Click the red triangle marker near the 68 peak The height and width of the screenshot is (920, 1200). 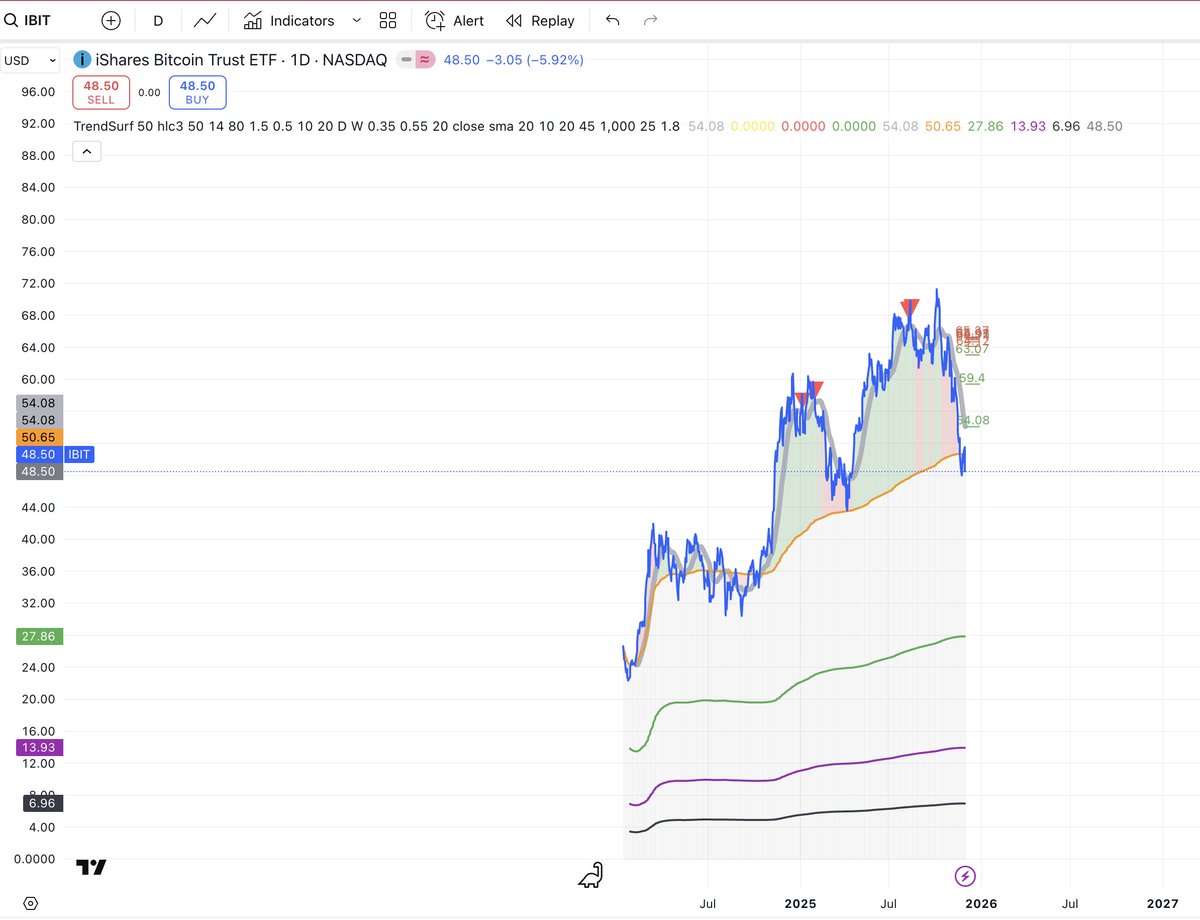(x=910, y=306)
